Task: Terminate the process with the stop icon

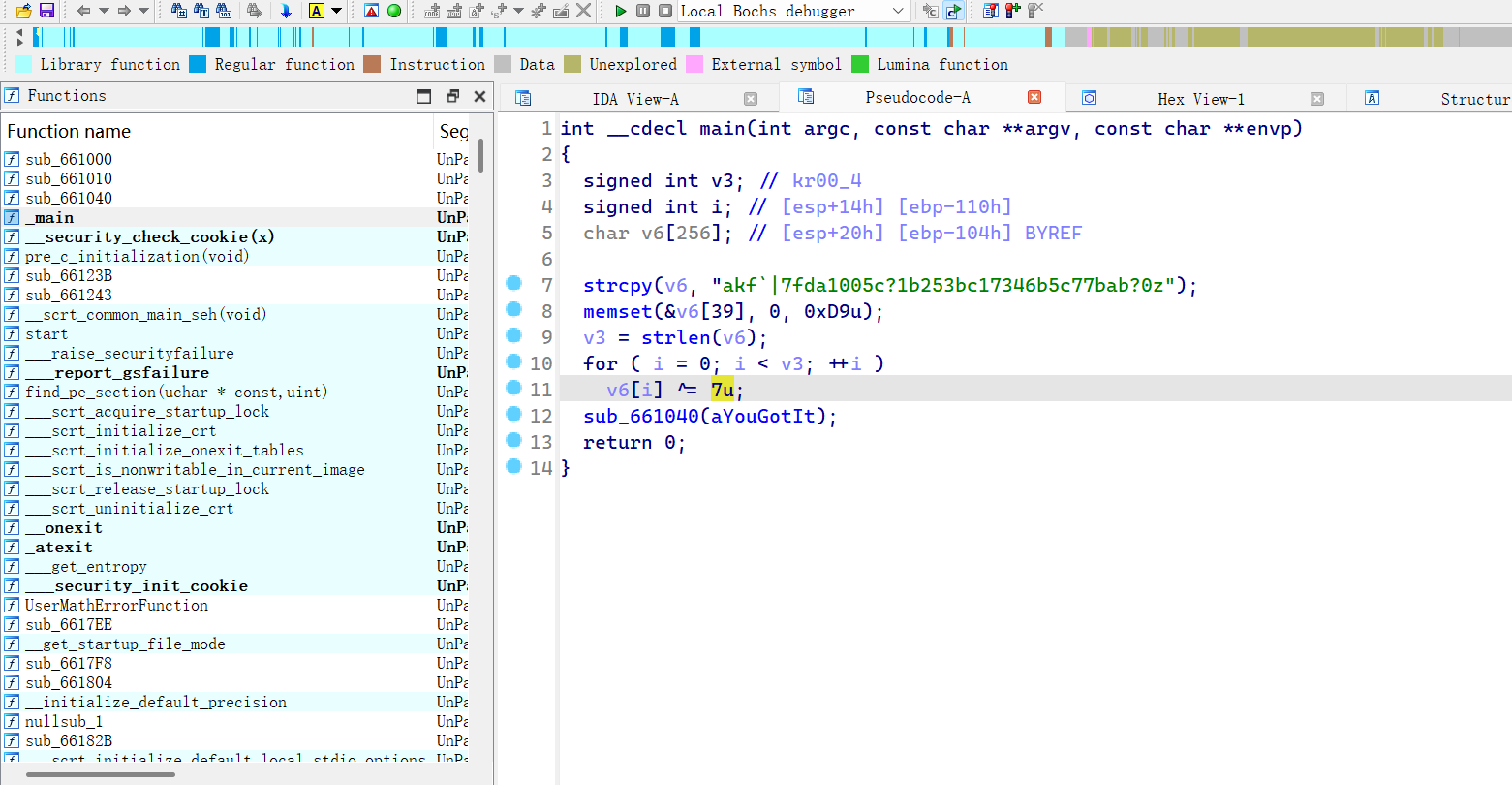Action: (x=665, y=11)
